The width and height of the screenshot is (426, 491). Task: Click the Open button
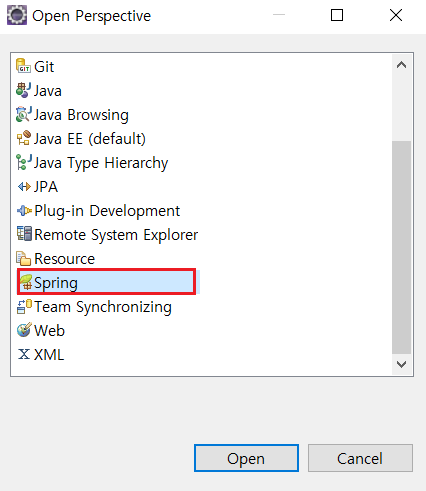tap(246, 458)
